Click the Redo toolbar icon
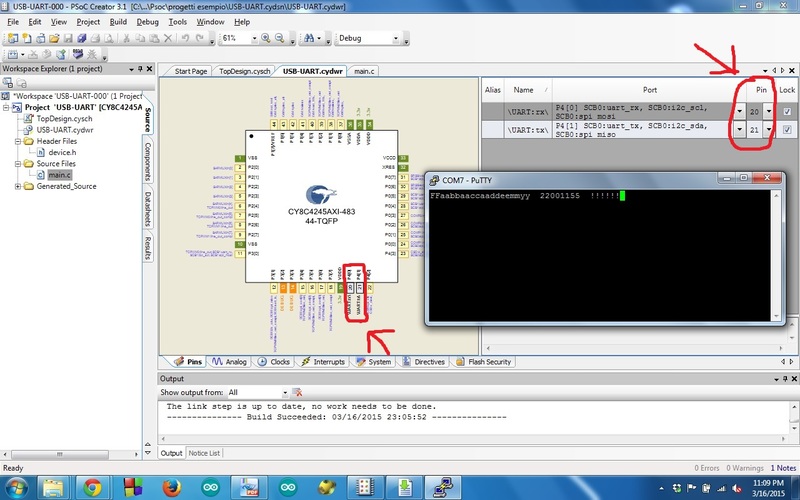The image size is (800, 500). [x=200, y=38]
